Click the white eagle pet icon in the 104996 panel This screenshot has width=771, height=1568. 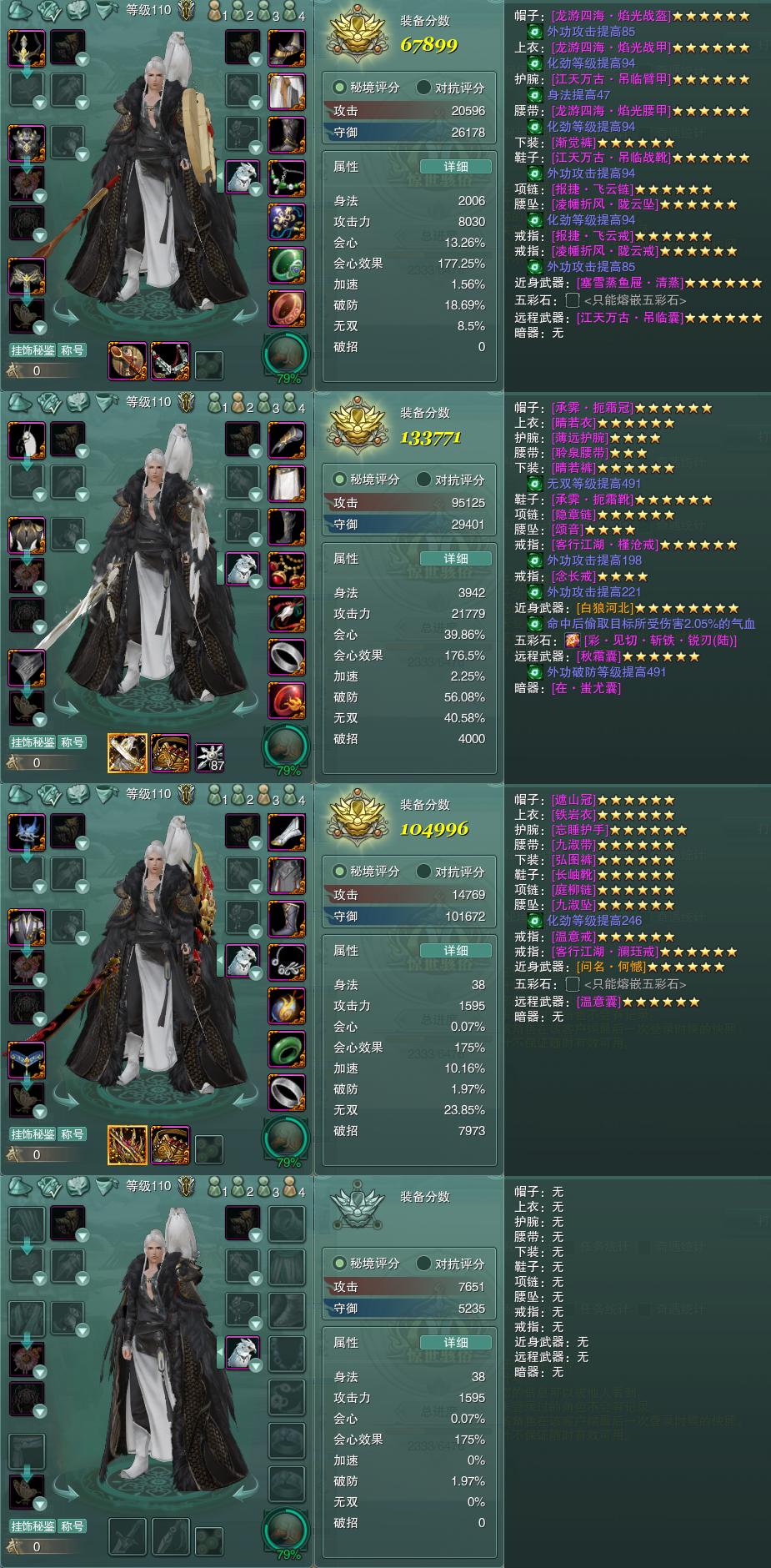(243, 962)
